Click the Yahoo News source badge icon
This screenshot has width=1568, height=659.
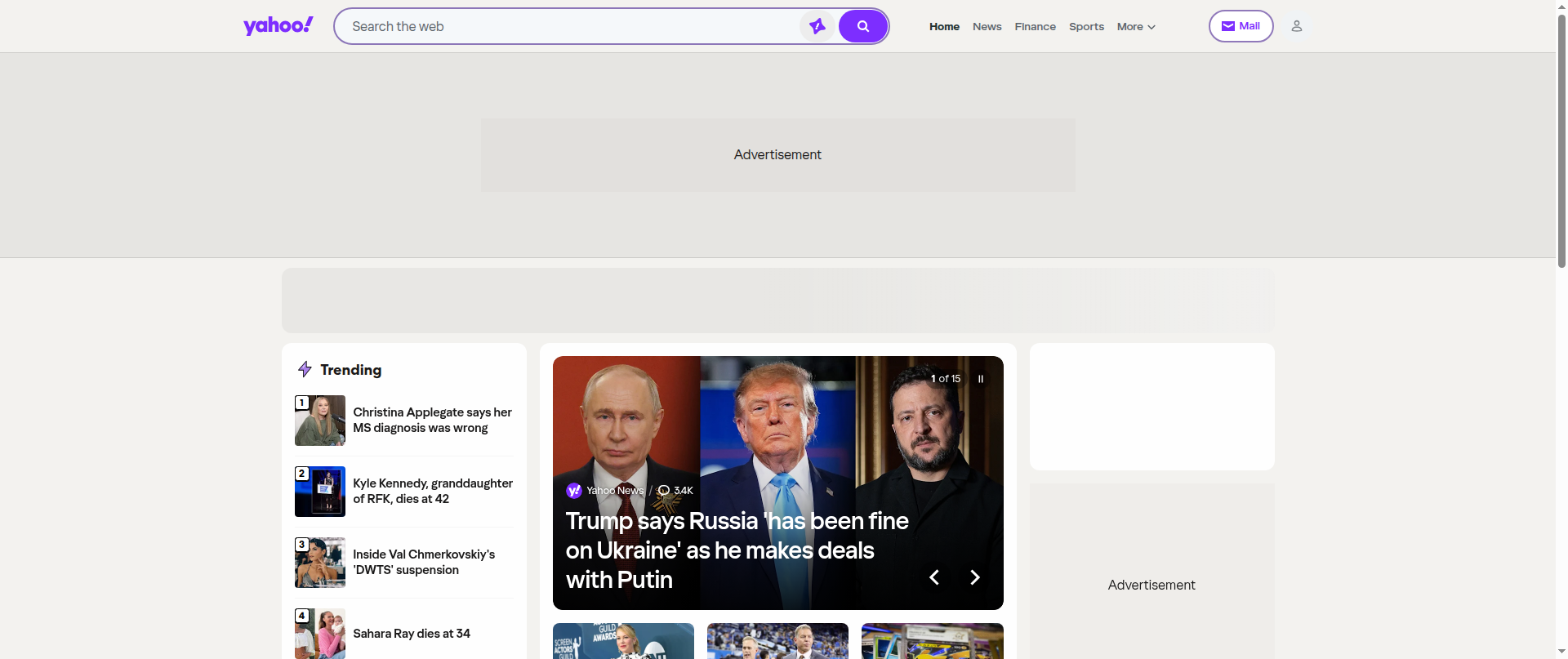[x=574, y=490]
